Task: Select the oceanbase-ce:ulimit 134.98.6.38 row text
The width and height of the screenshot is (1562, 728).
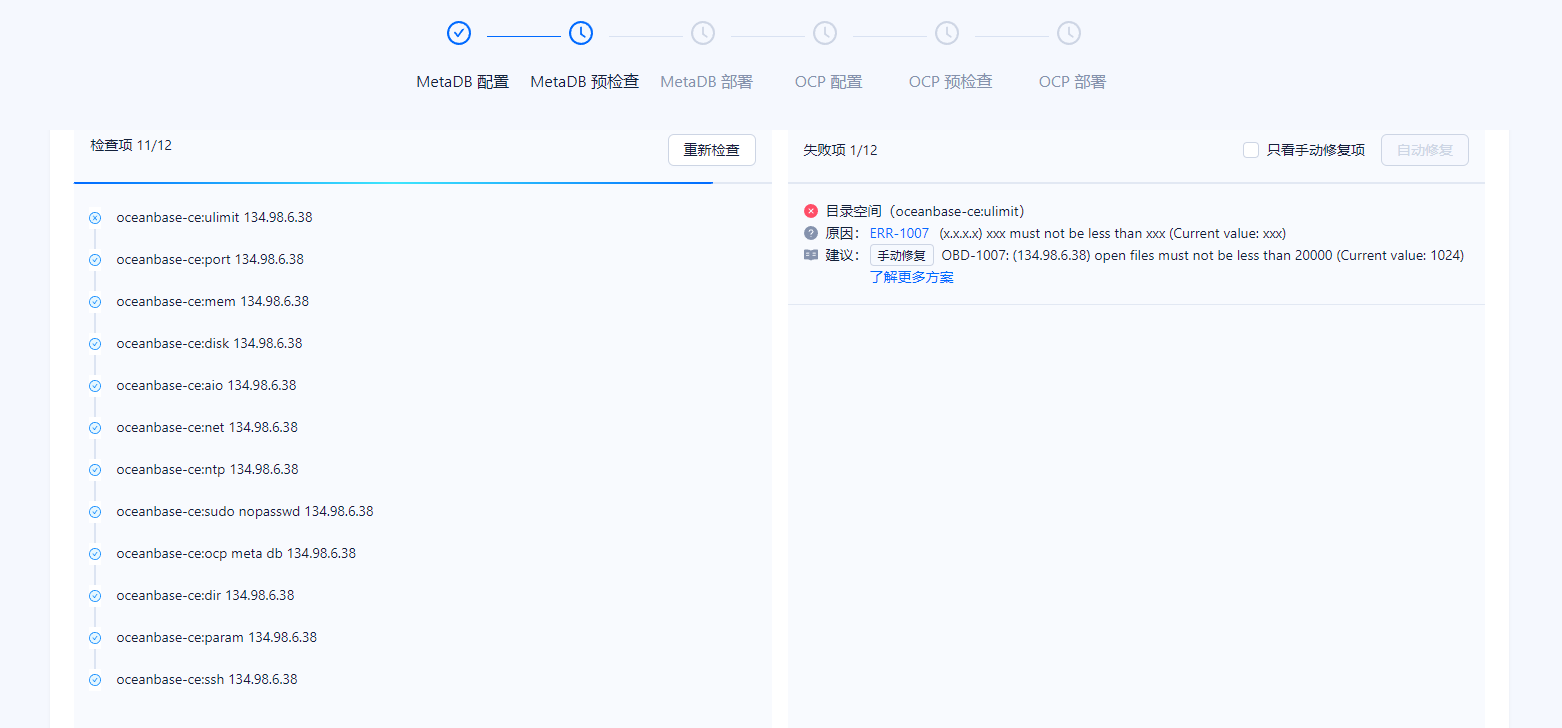Action: coord(215,217)
